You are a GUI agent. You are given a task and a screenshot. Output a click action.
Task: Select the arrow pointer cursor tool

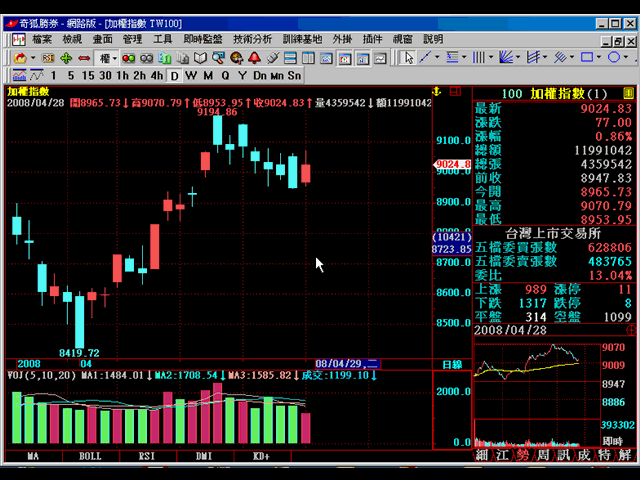tap(409, 58)
